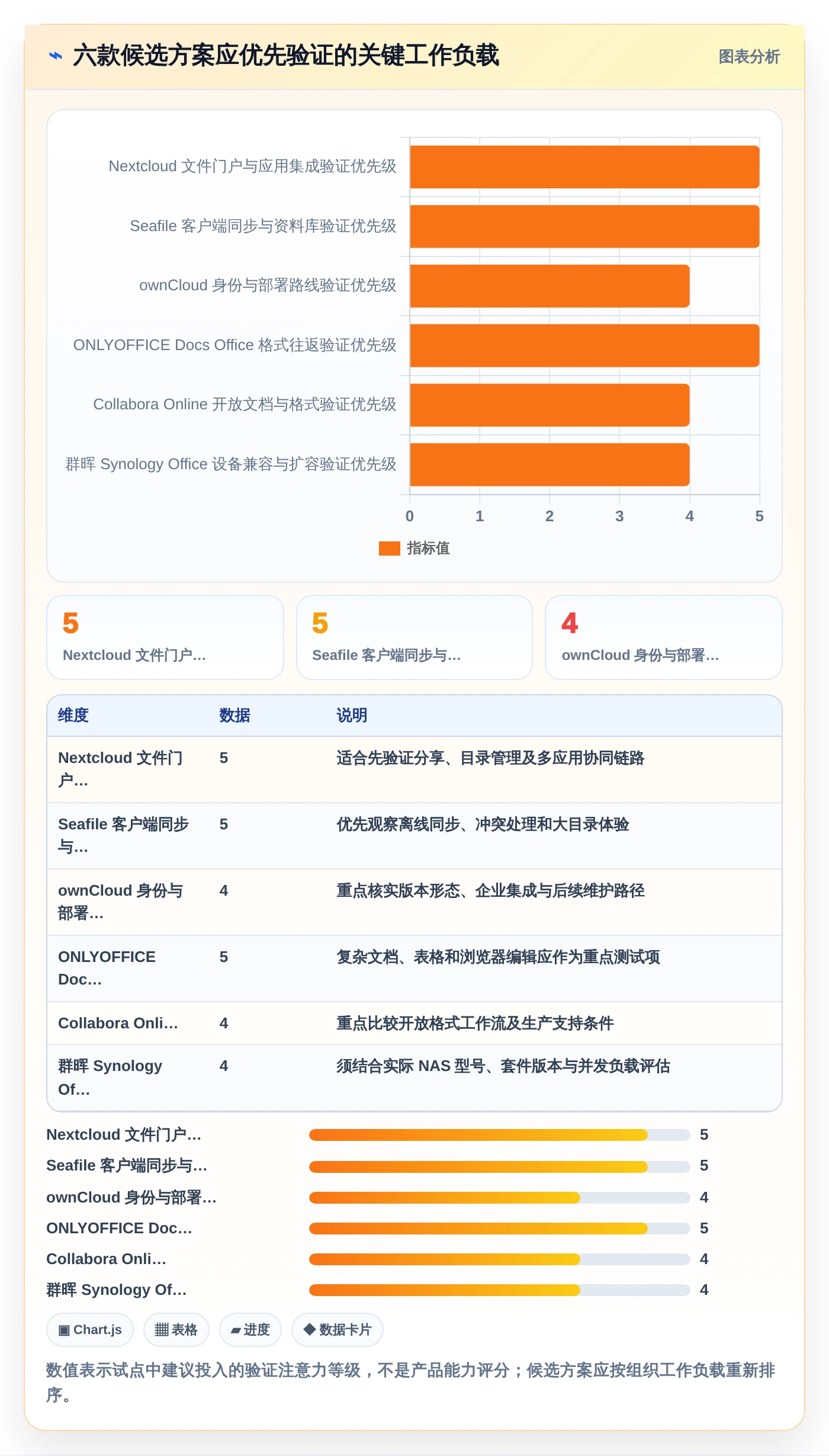
Task: Select the ownCloud 身份与部署 data card
Action: click(664, 637)
